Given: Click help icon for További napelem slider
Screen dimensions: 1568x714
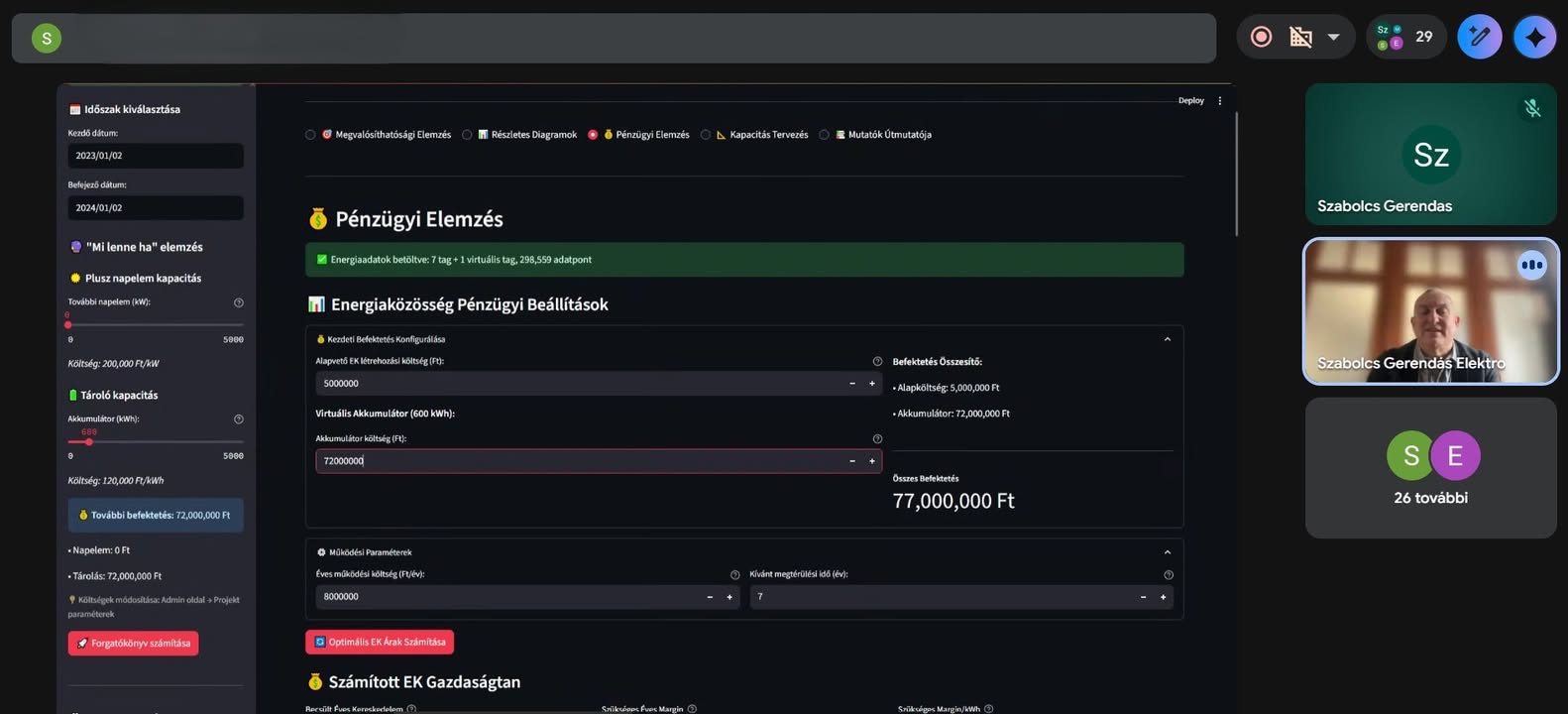Looking at the screenshot, I should [x=238, y=302].
